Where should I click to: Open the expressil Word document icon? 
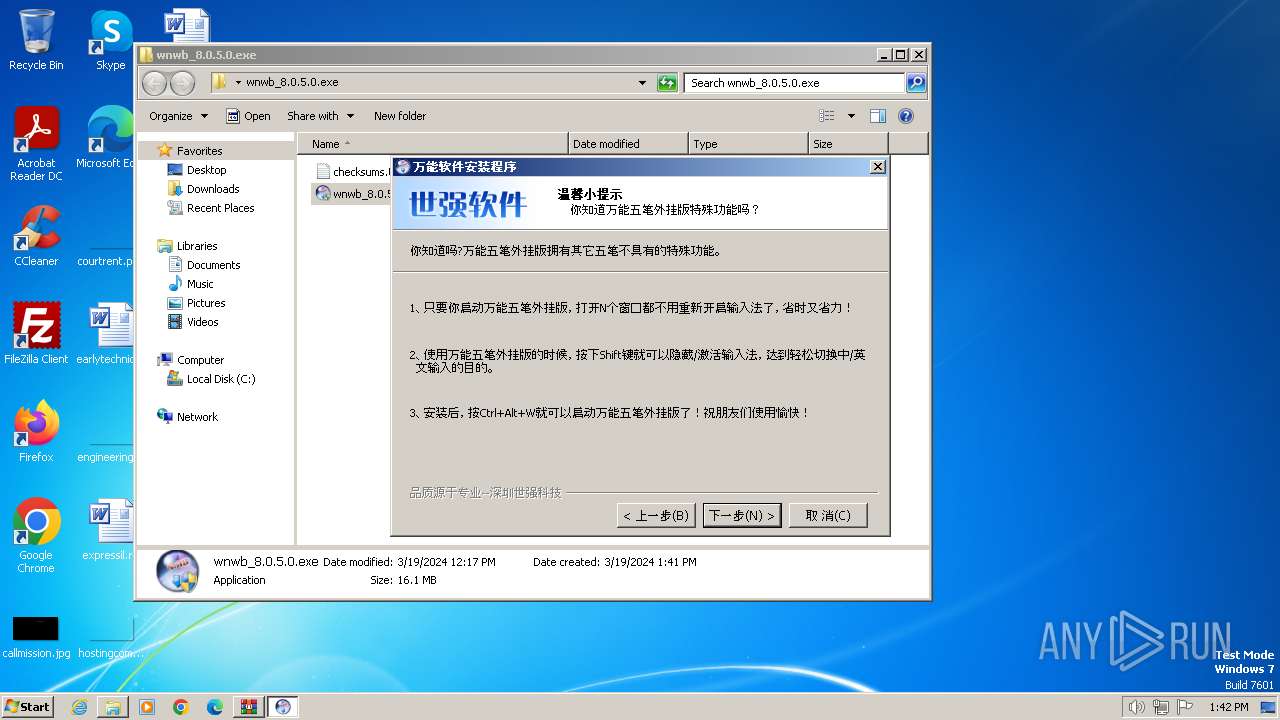(x=108, y=530)
